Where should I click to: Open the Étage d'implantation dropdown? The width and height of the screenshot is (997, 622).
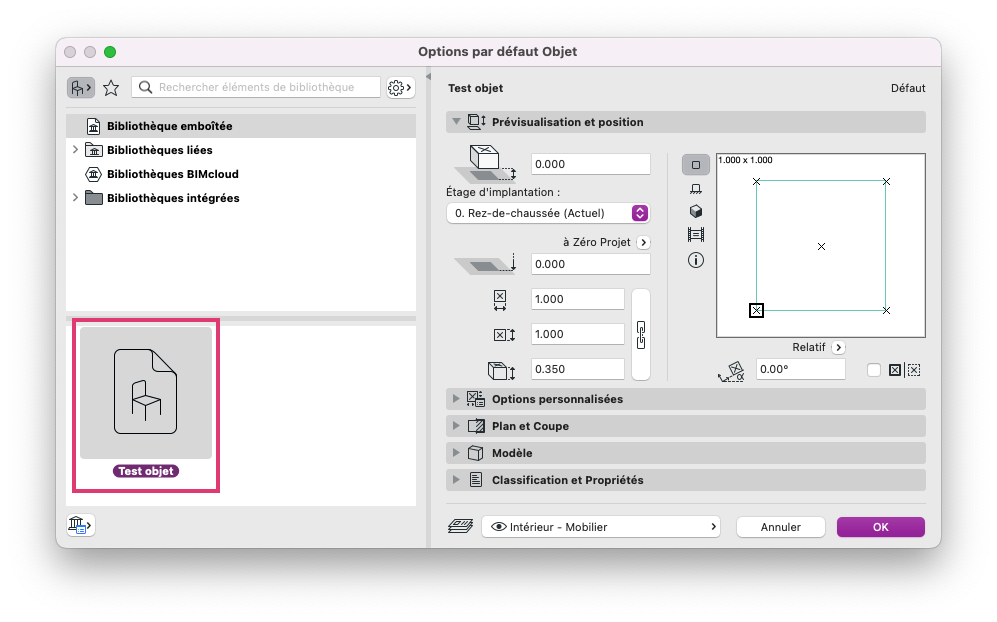(x=547, y=213)
